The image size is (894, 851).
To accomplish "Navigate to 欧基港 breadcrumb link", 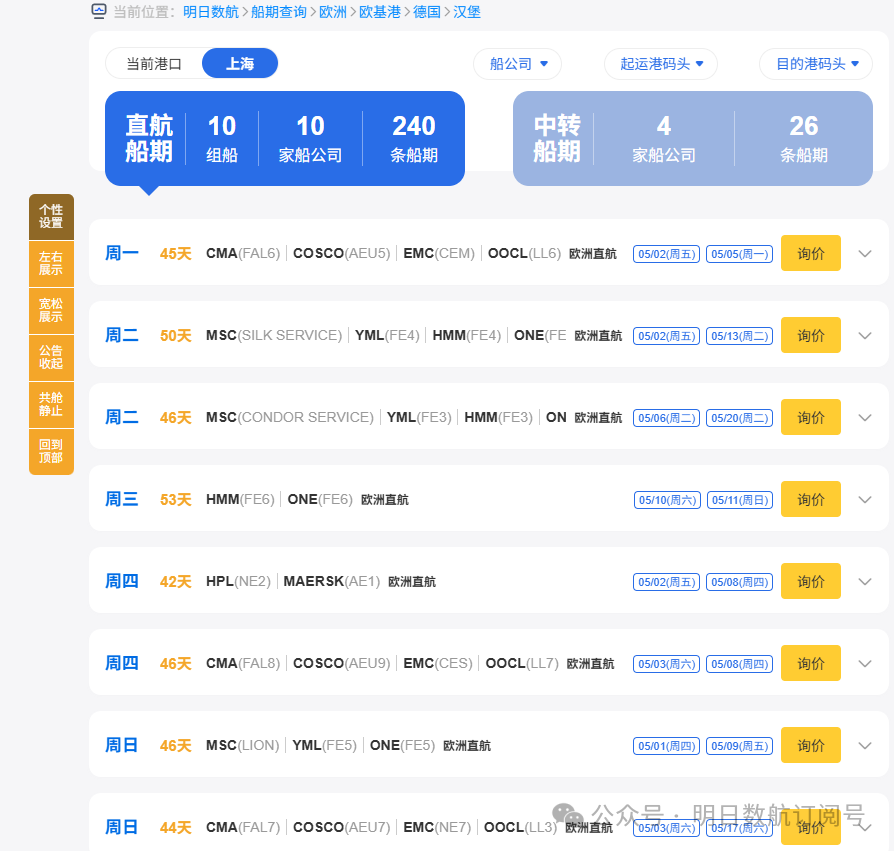I will (380, 11).
